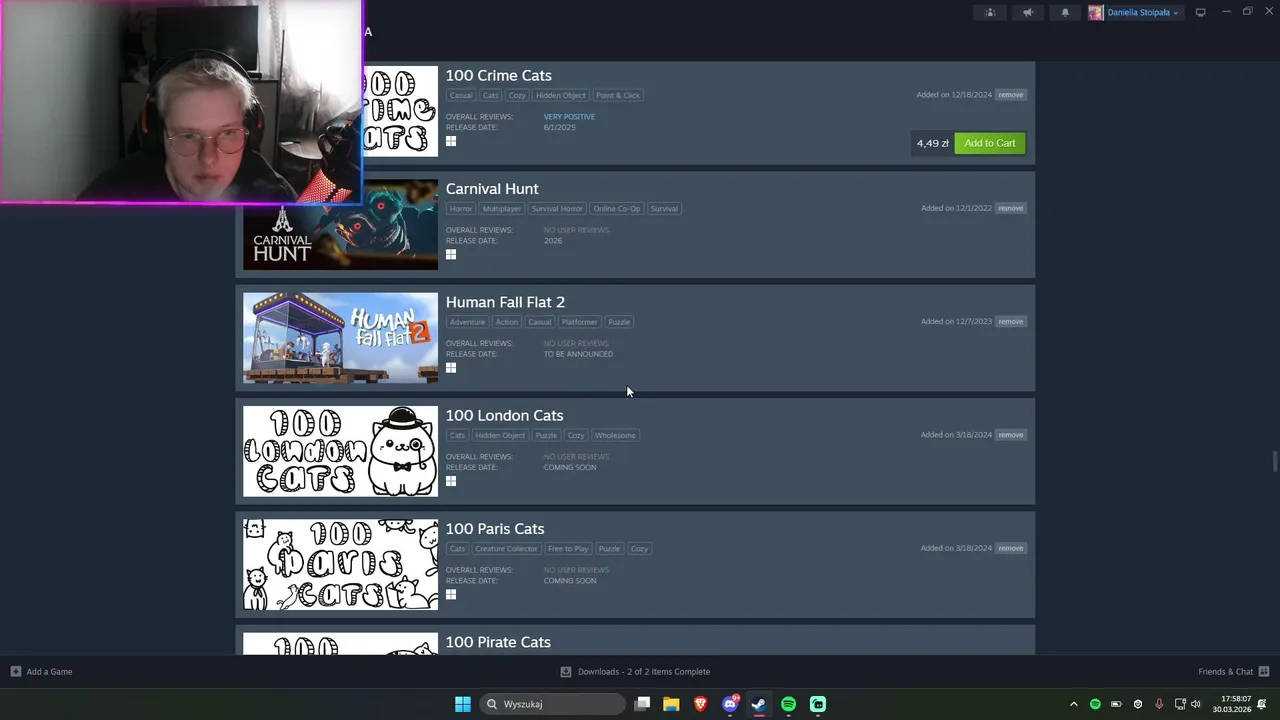The image size is (1280, 720).
Task: Open the 100 London Cats title link
Action: coord(504,415)
